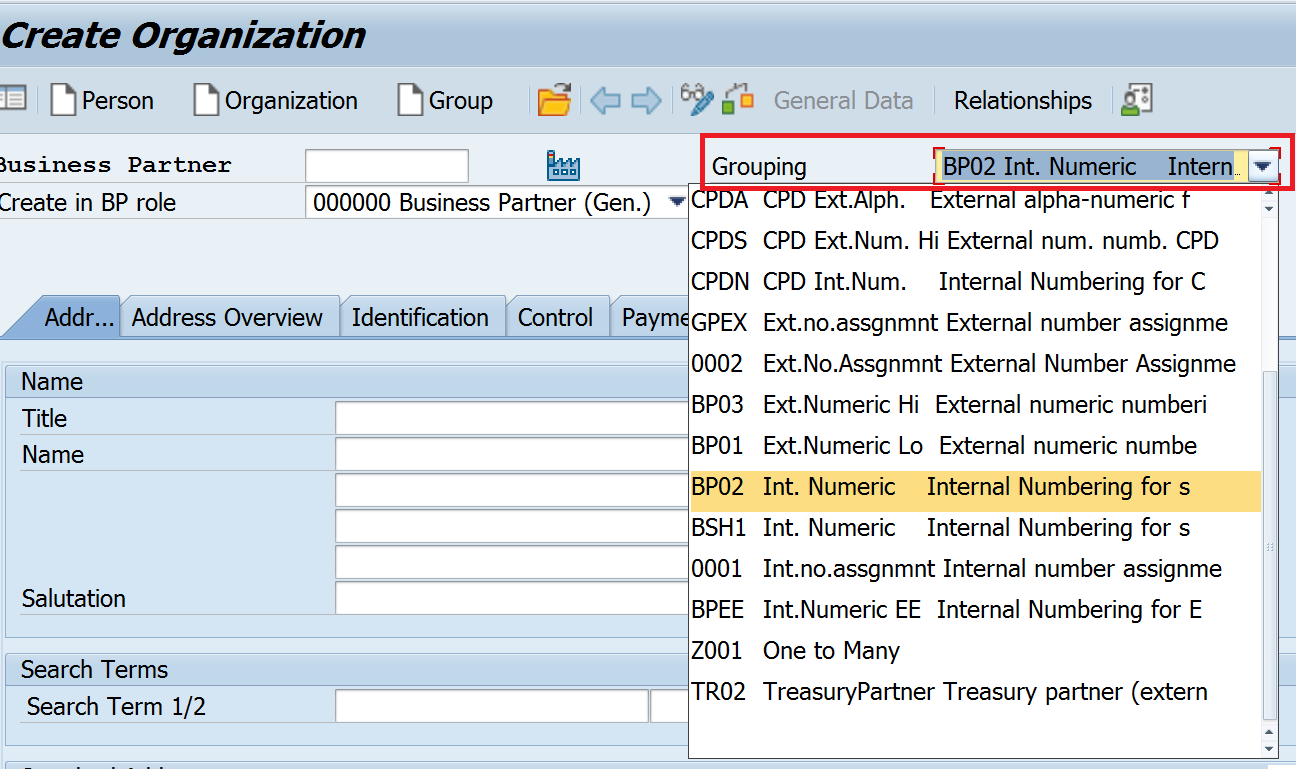The width and height of the screenshot is (1302, 780).
Task: Open an existing business partner
Action: click(554, 100)
